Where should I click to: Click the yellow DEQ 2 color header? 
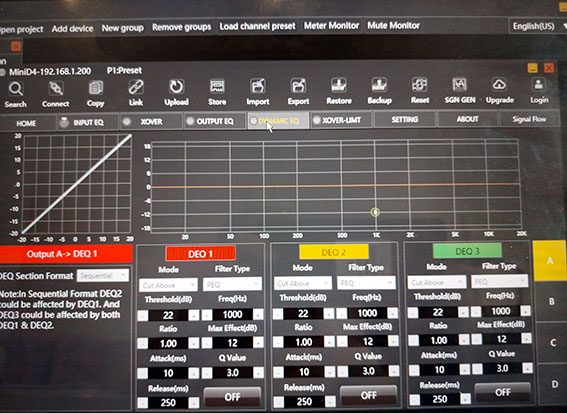click(333, 252)
